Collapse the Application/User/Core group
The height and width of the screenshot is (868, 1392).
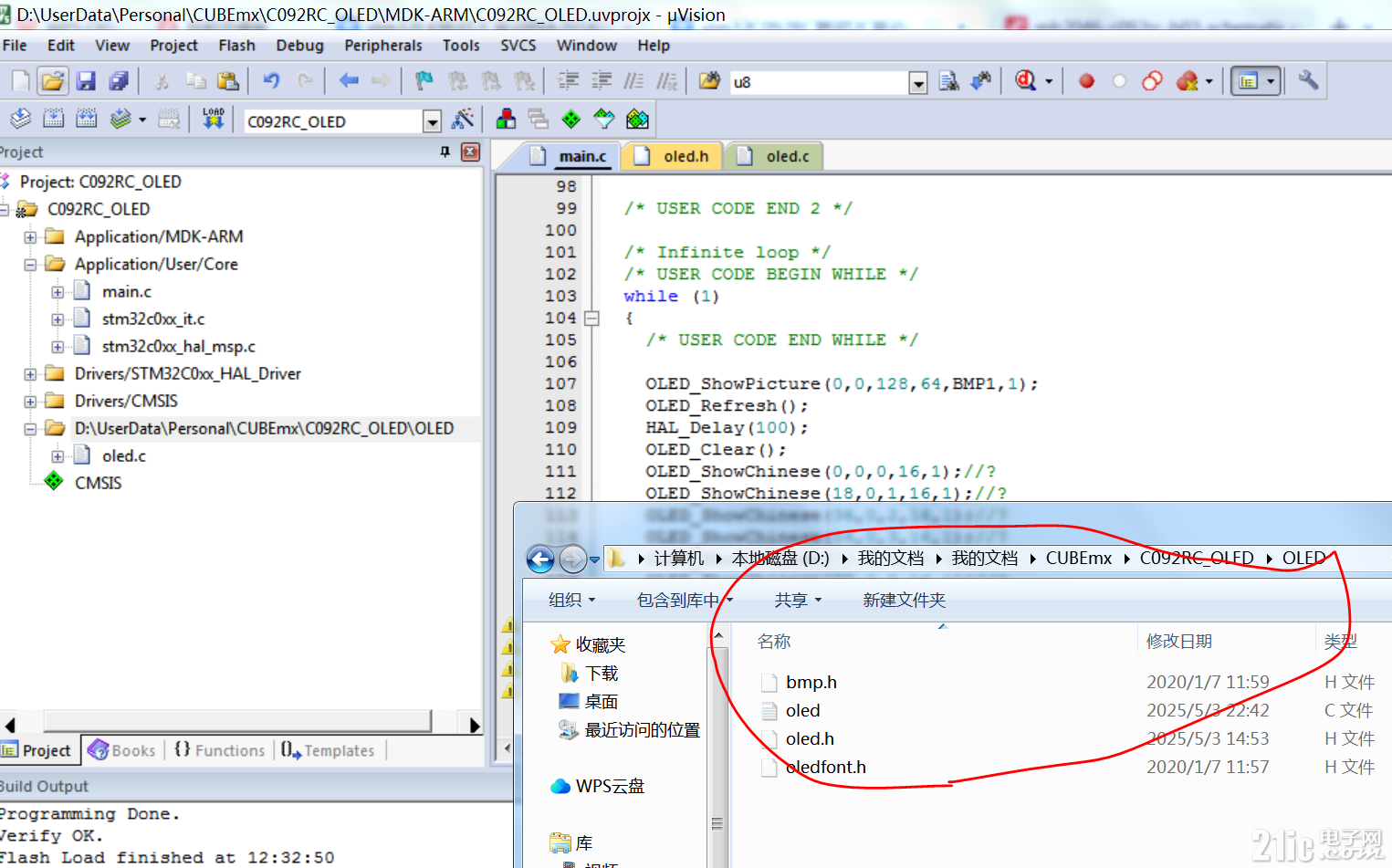point(32,264)
